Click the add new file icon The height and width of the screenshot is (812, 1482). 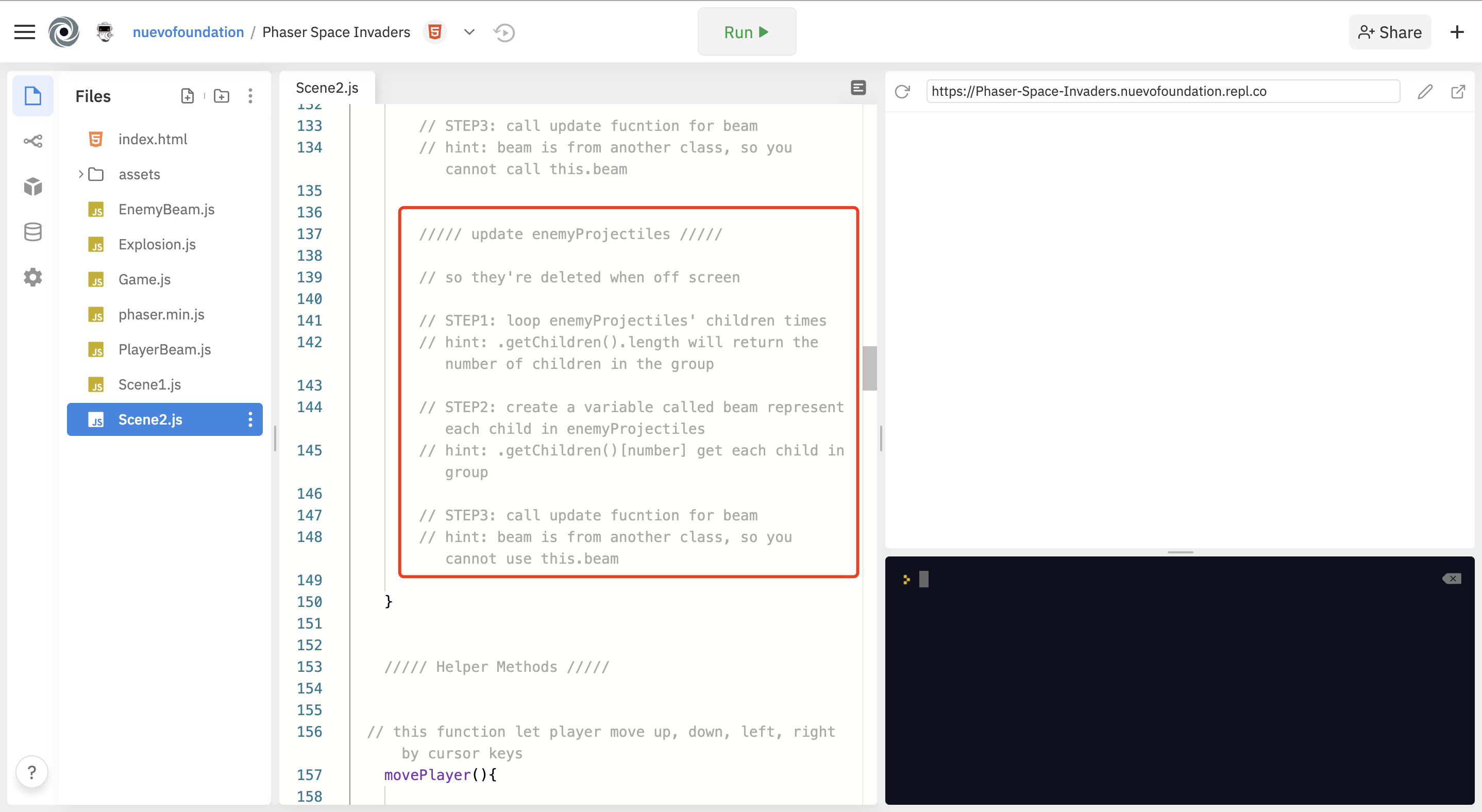[x=188, y=96]
